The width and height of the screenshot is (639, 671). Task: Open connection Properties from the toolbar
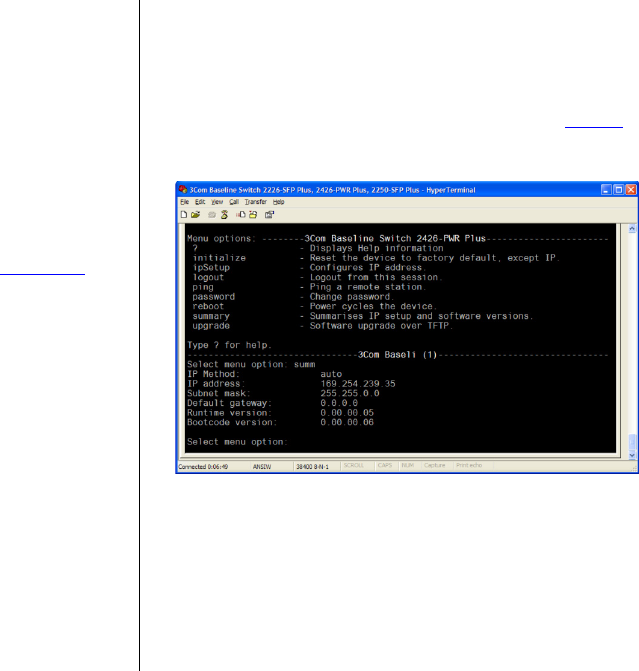coord(269,214)
